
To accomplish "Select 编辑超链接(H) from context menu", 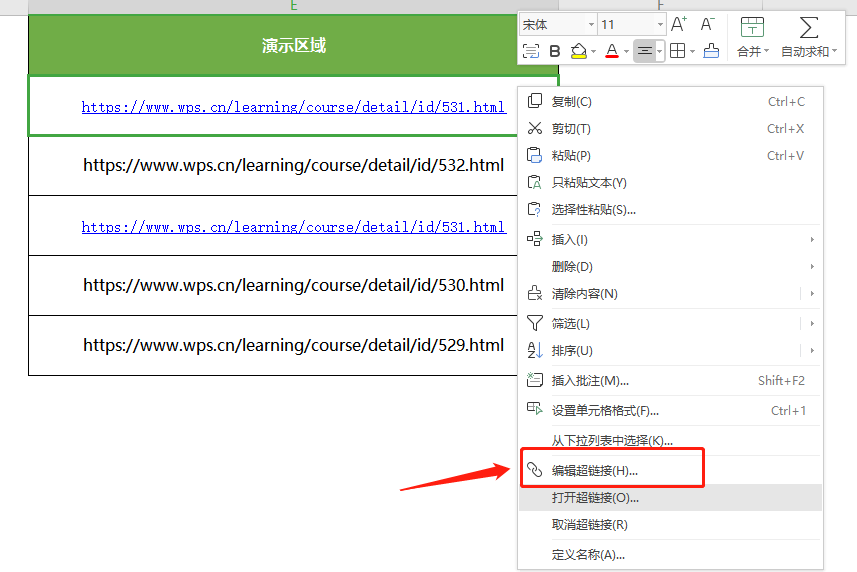I will tap(595, 470).
